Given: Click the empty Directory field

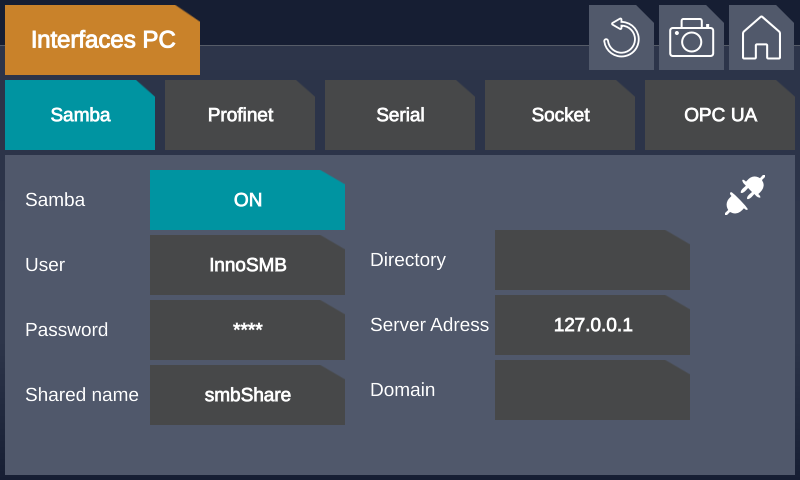Looking at the screenshot, I should (x=592, y=260).
